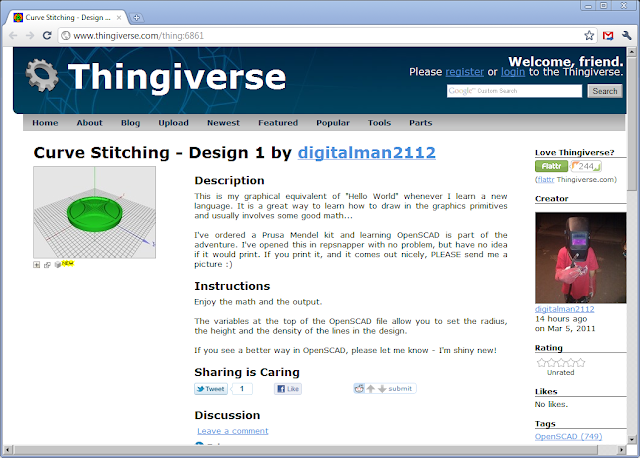Image resolution: width=640 pixels, height=458 pixels.
Task: Open the Newest things page
Action: coord(223,123)
